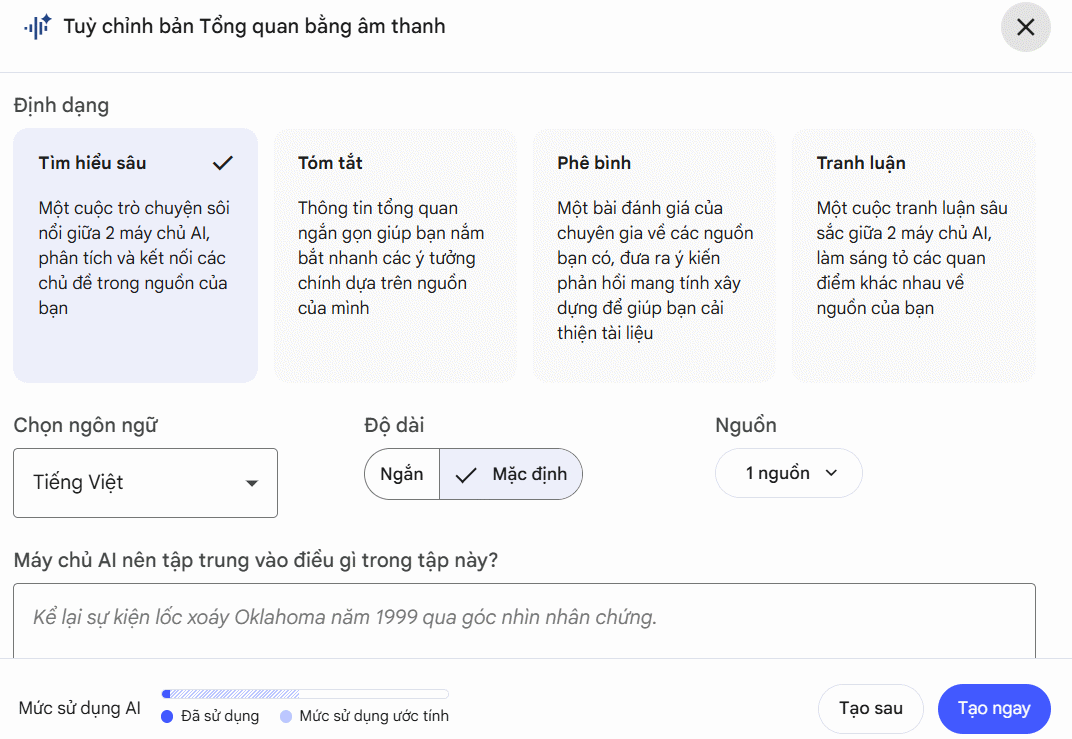Choose the 'Mặc định' length option

[511, 474]
